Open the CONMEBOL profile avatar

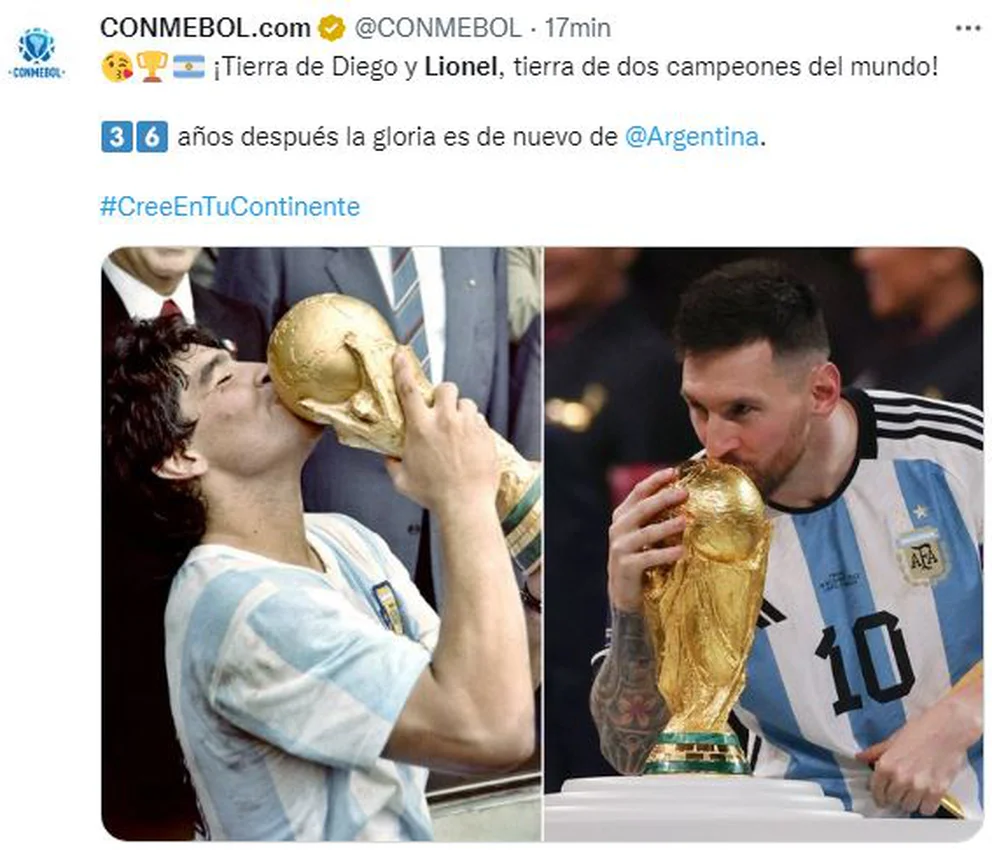coord(37,54)
